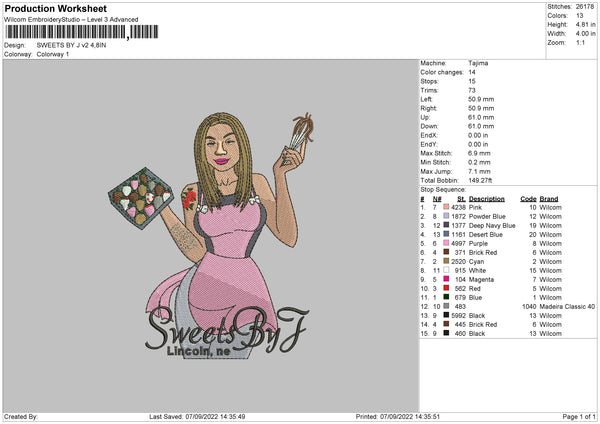This screenshot has width=600, height=424.
Task: Click the Max Jump value 7.1 mm
Action: point(479,171)
